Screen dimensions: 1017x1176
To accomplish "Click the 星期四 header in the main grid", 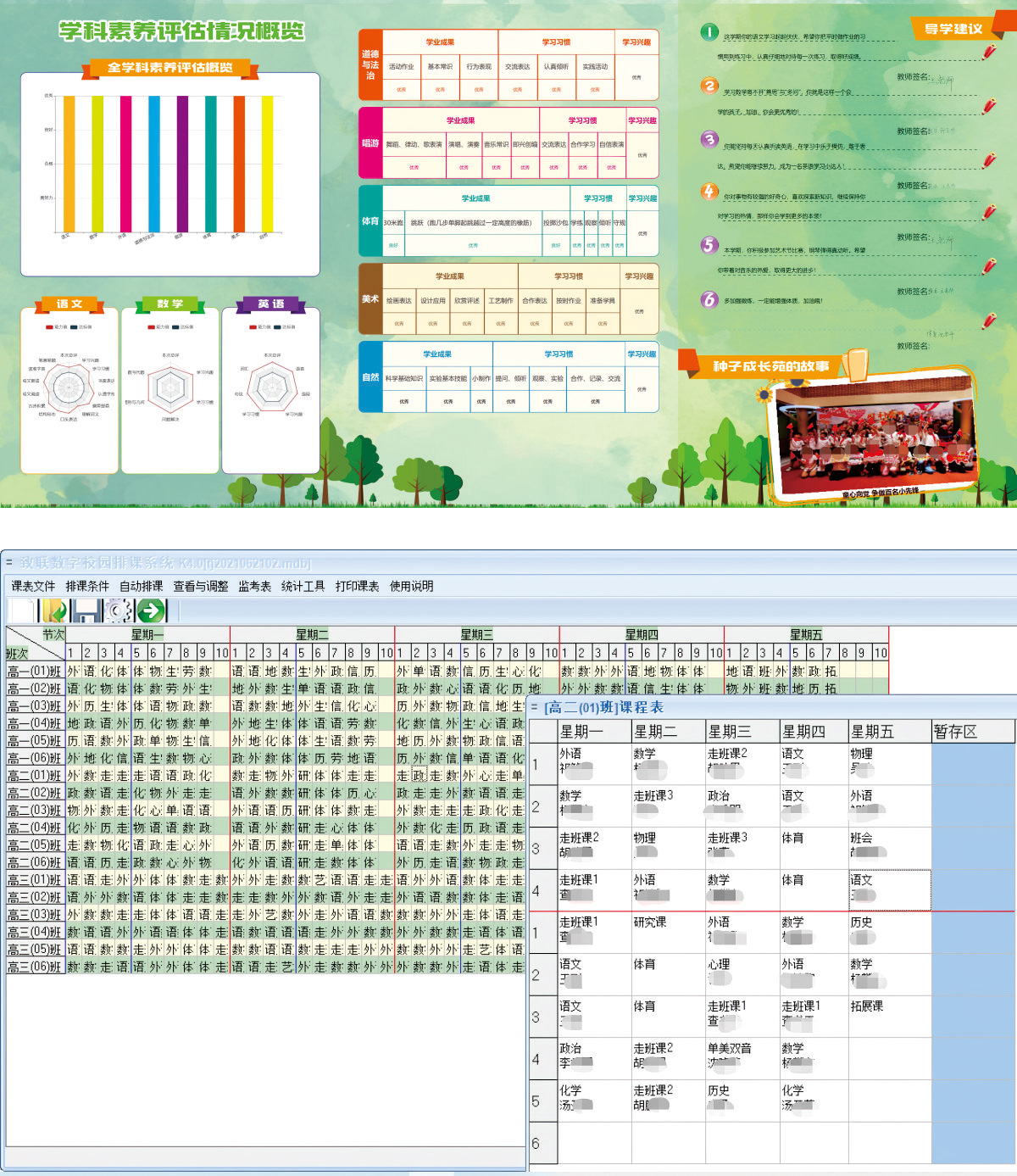I will (x=642, y=634).
